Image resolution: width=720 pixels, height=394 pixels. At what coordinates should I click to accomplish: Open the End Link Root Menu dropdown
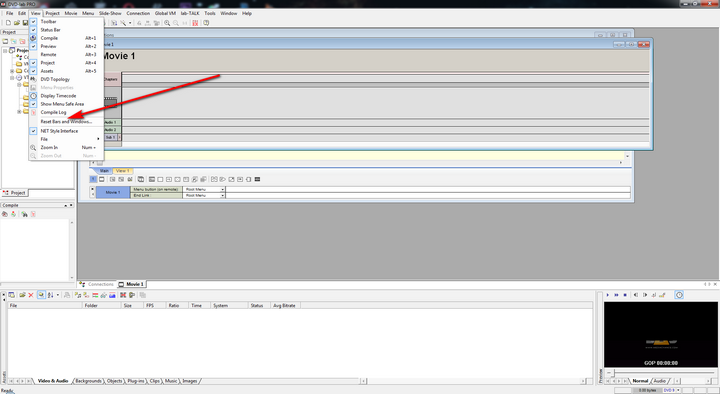point(223,196)
